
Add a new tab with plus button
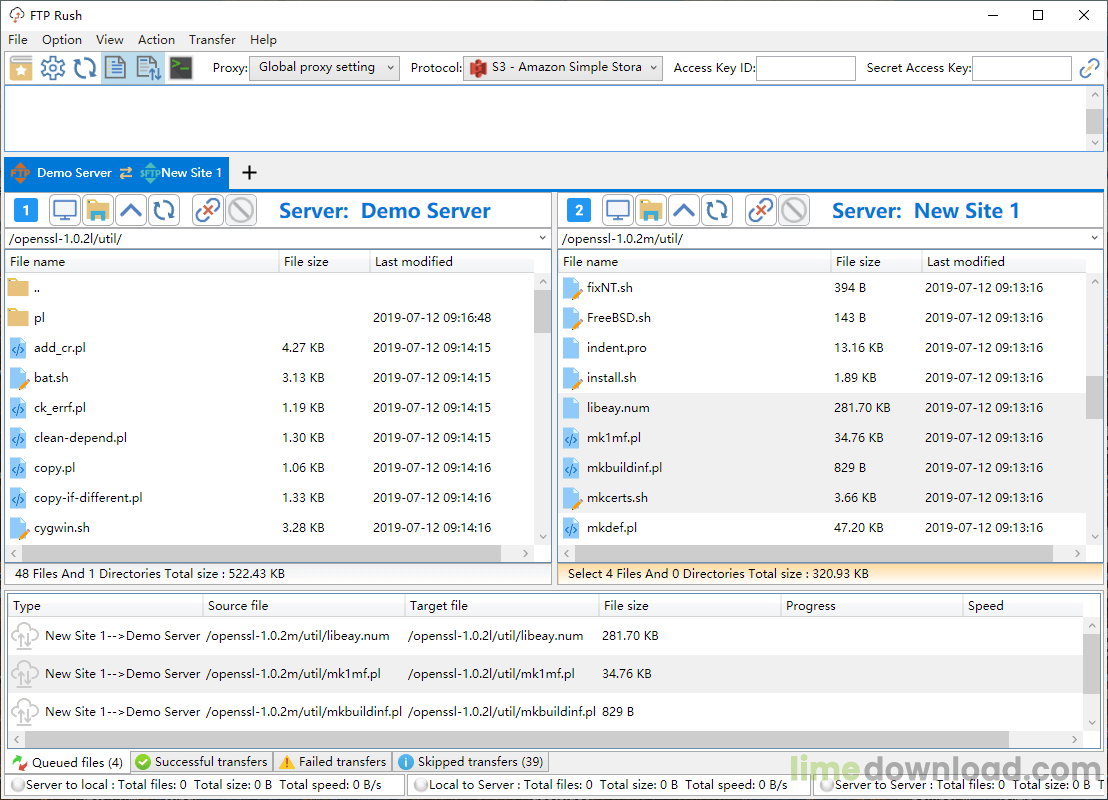click(x=249, y=173)
